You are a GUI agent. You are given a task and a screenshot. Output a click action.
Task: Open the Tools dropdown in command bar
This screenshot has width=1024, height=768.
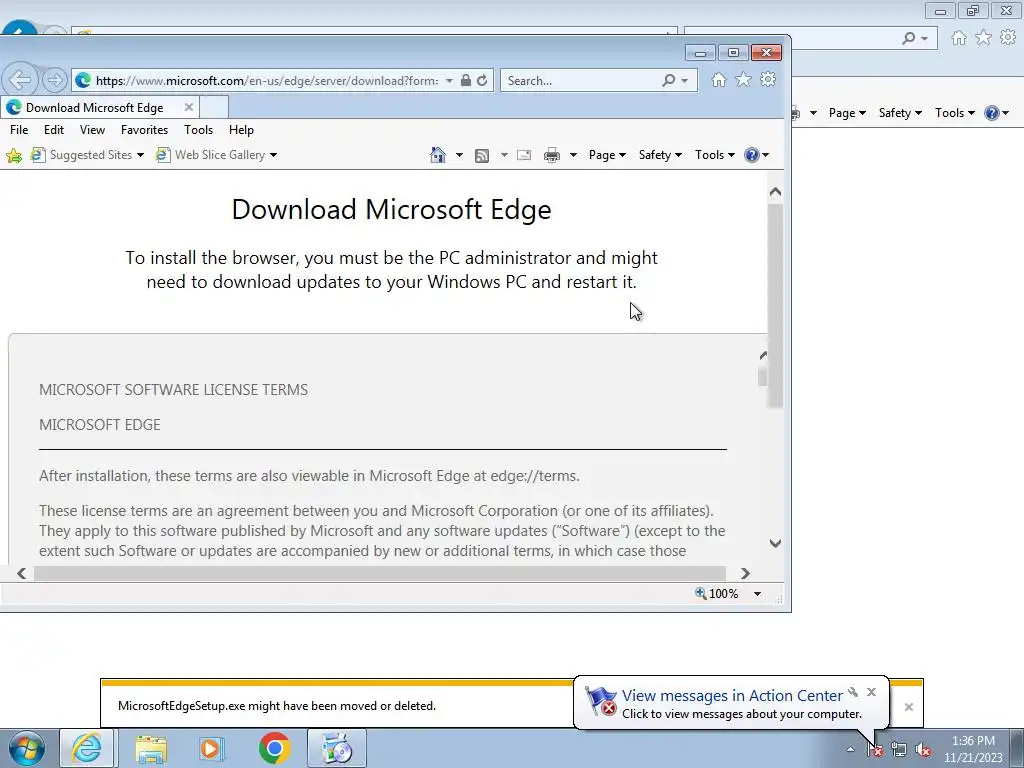tap(714, 155)
